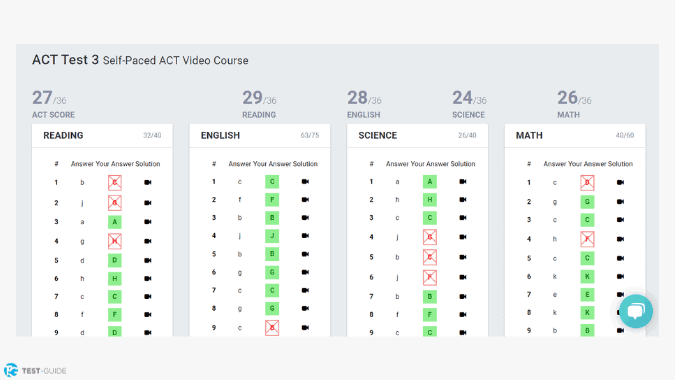
Task: Open the live chat bubble
Action: point(636,311)
